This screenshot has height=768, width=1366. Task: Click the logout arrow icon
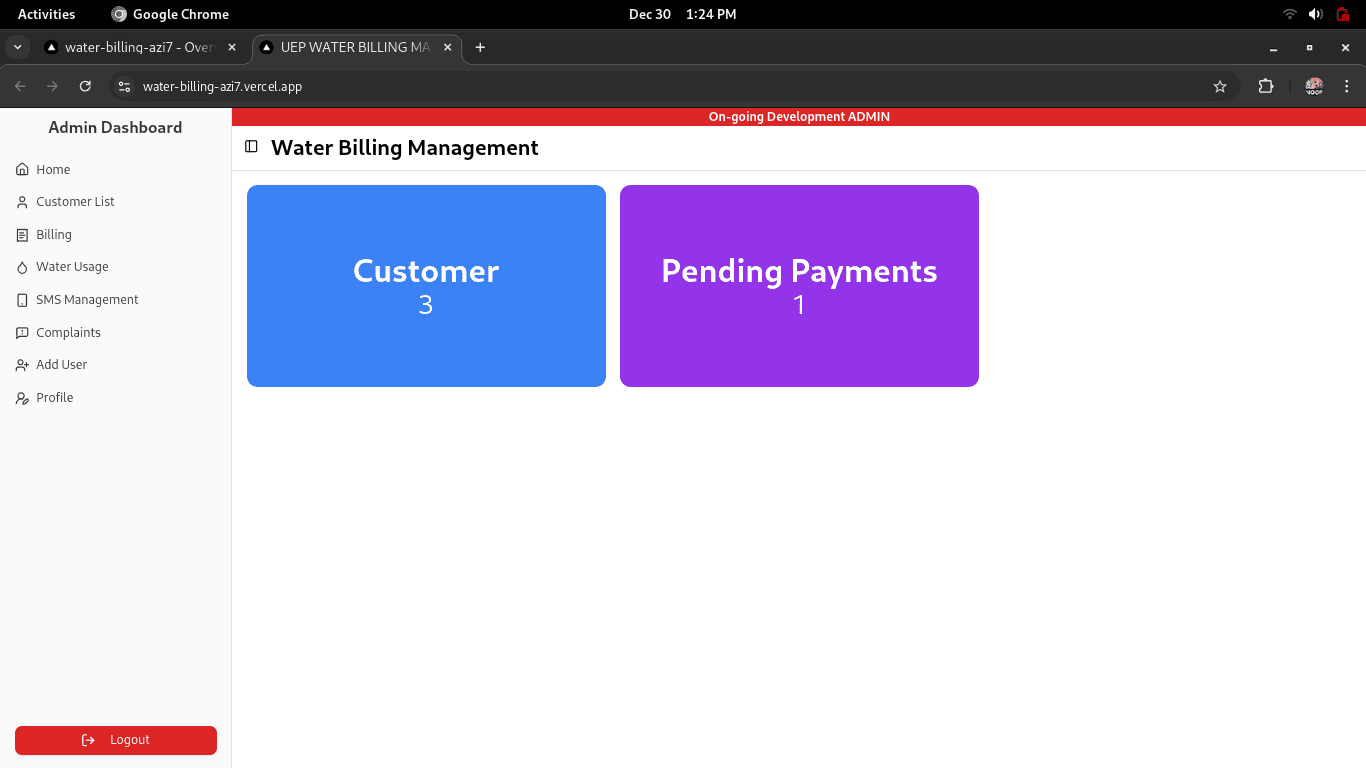[88, 740]
